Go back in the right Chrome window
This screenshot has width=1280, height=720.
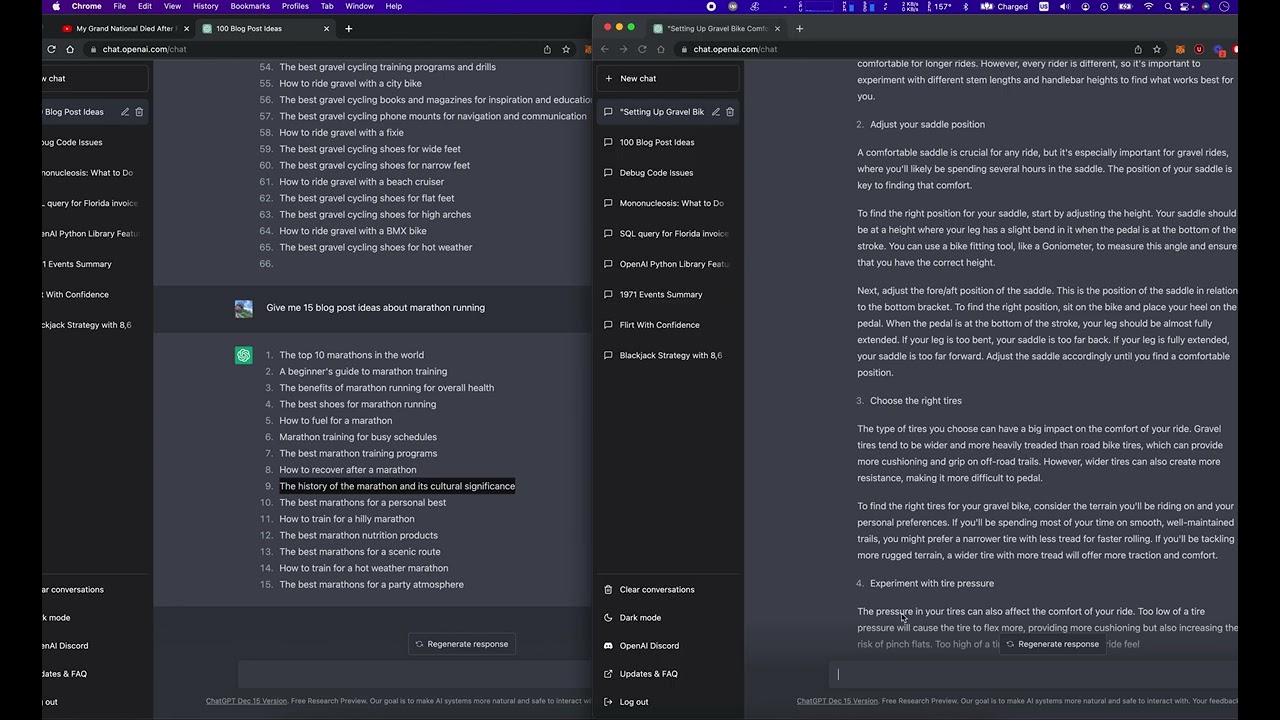coord(605,49)
